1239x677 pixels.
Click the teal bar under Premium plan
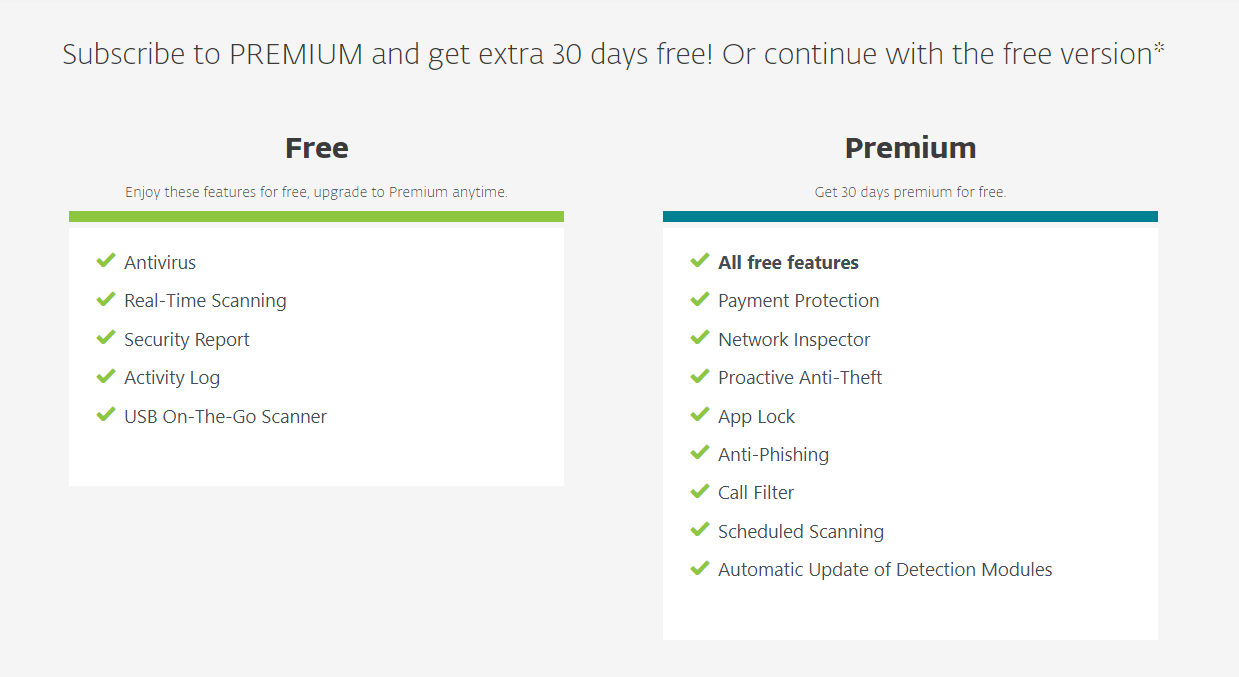coord(910,216)
